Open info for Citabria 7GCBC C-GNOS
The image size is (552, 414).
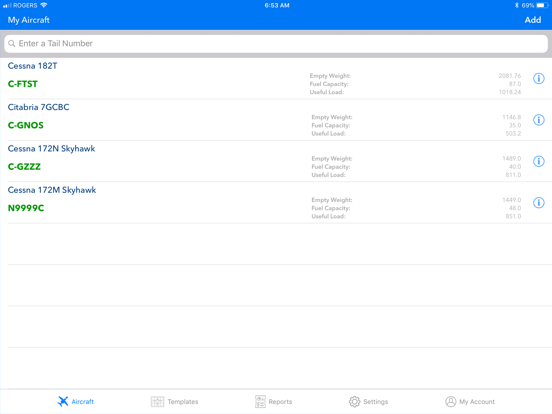coord(539,120)
